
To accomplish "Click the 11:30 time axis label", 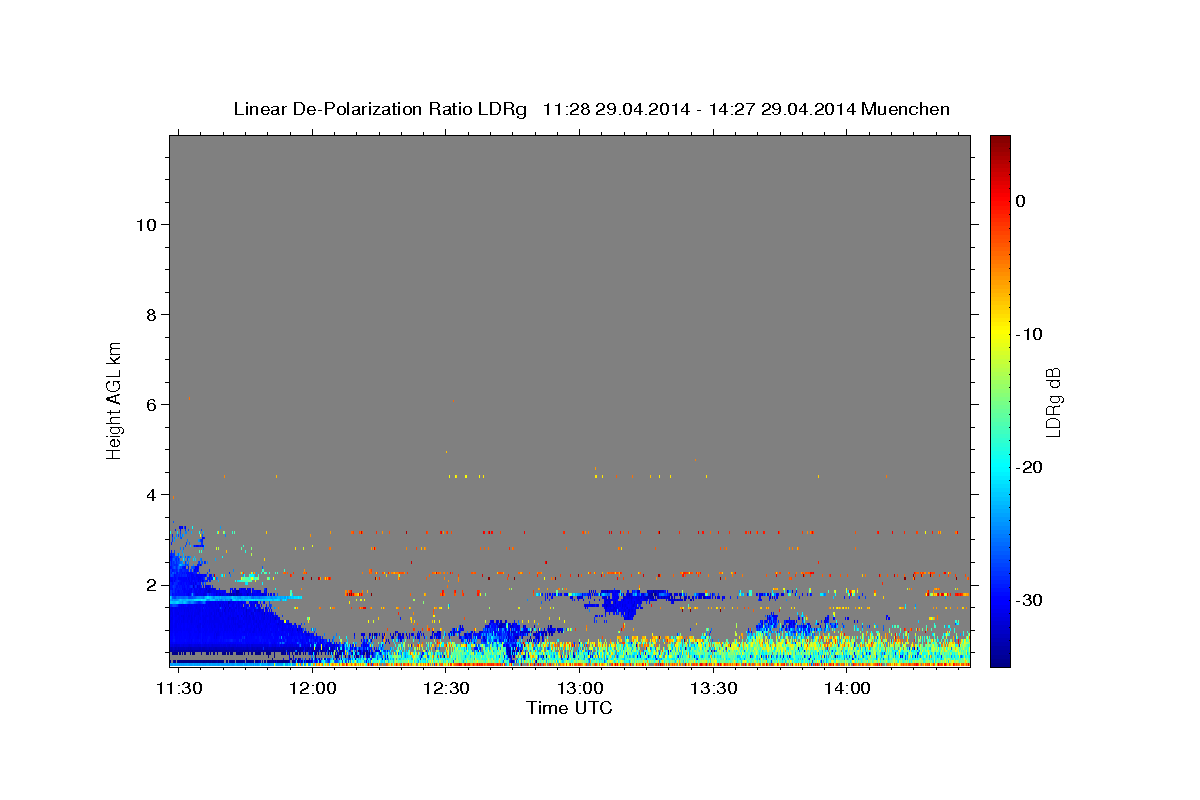I will point(179,688).
